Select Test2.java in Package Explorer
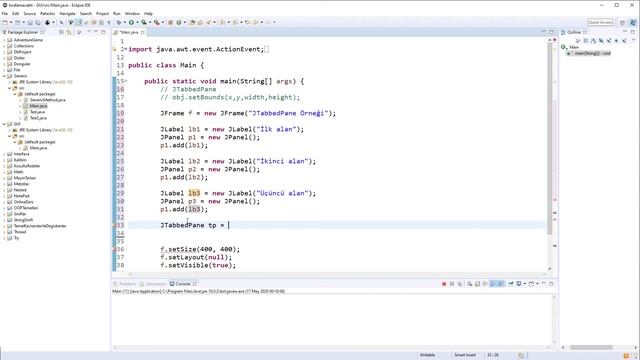 pos(38,118)
